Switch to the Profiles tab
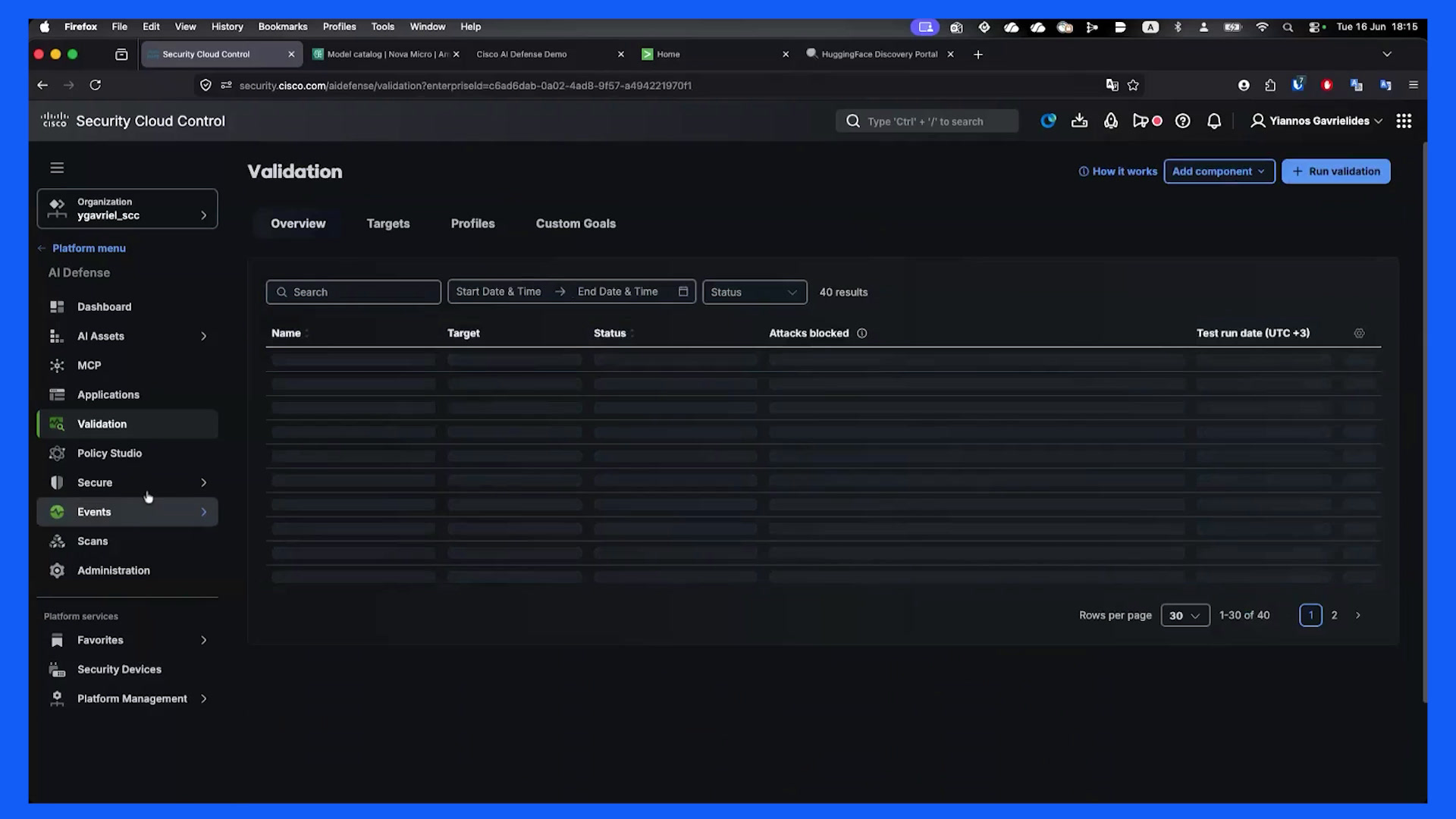 click(x=472, y=224)
